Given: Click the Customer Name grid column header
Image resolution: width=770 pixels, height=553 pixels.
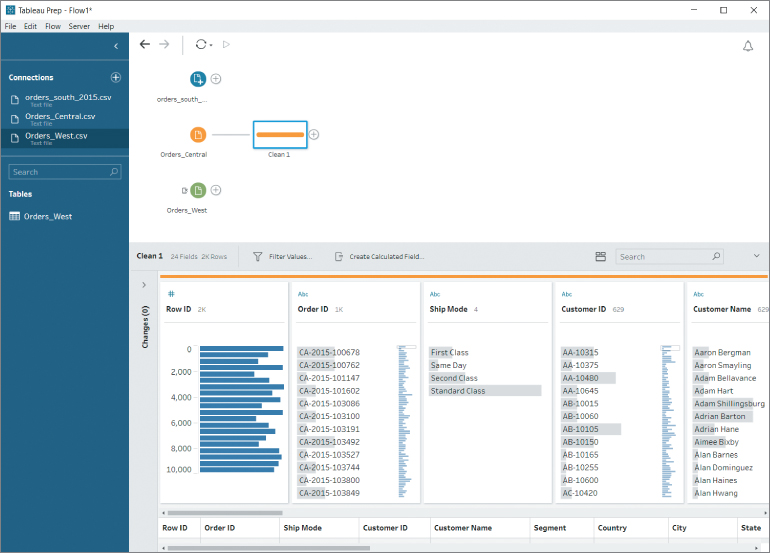Looking at the screenshot, I should pos(463,527).
